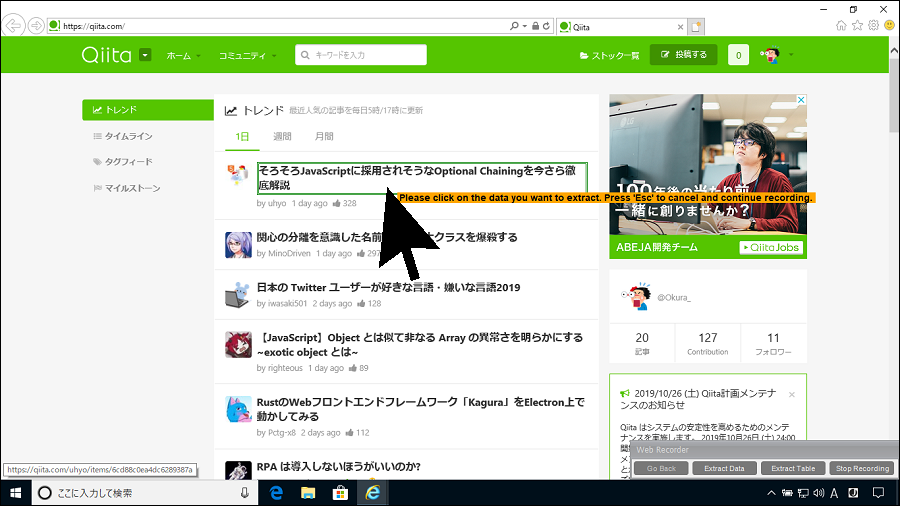Image resolution: width=900 pixels, height=506 pixels.
Task: Open the Kagura Electron article
Action: [x=421, y=409]
